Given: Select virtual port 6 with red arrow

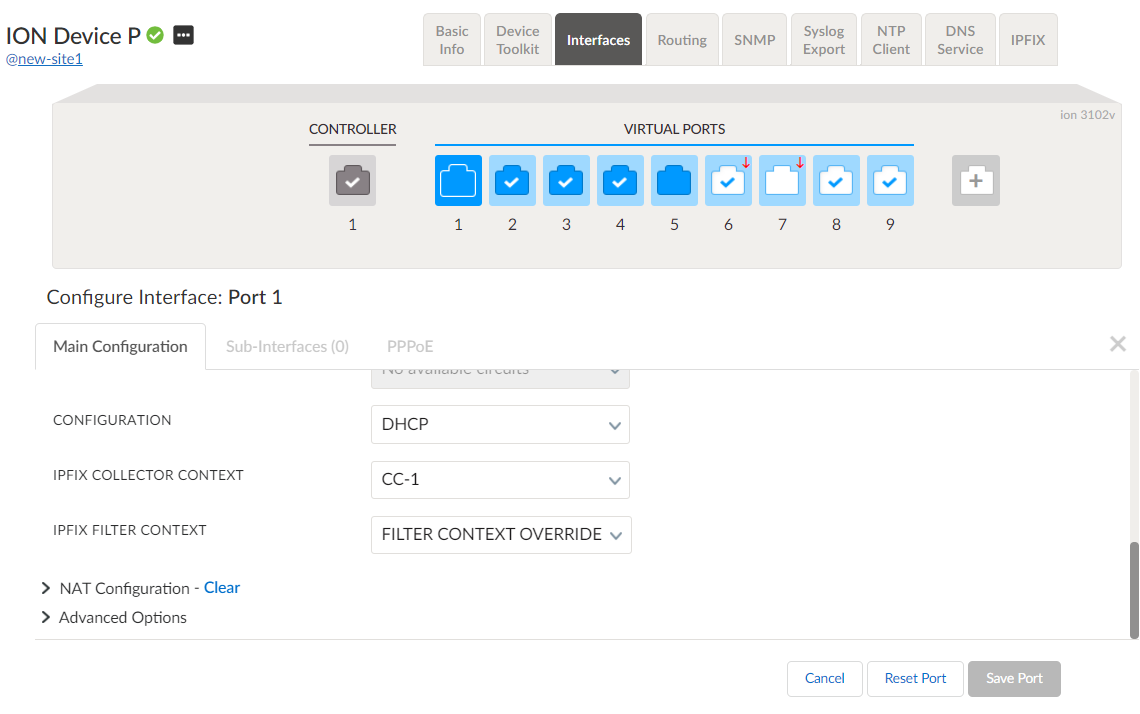Looking at the screenshot, I should (x=728, y=180).
